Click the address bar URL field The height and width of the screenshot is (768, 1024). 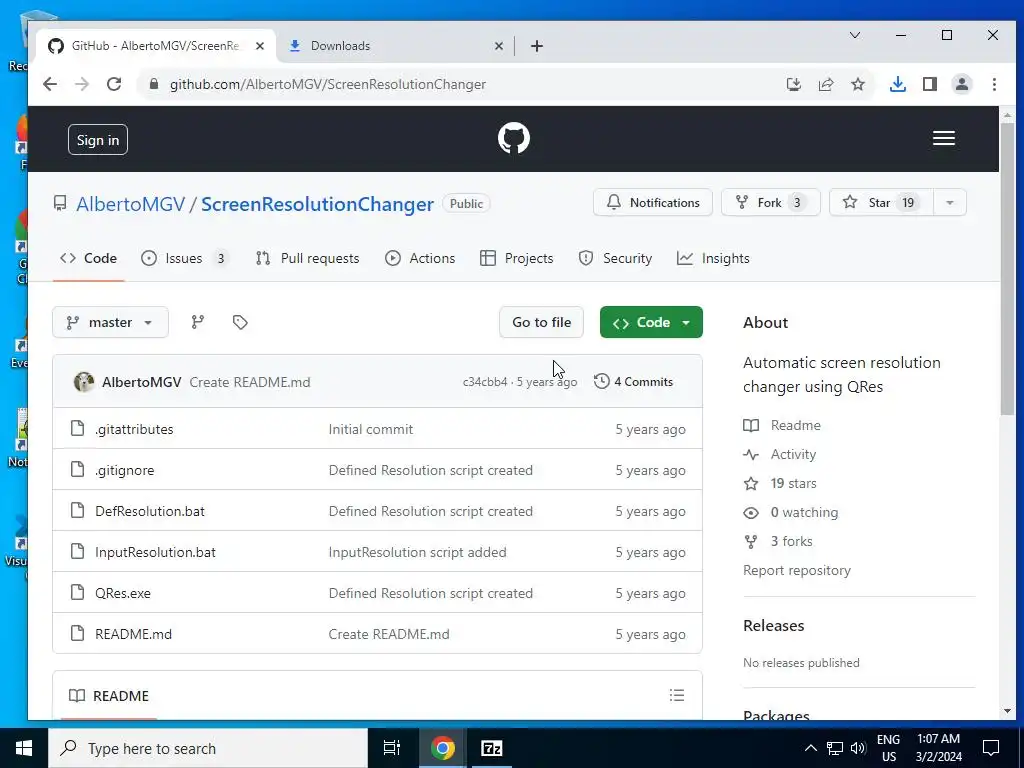[x=457, y=84]
